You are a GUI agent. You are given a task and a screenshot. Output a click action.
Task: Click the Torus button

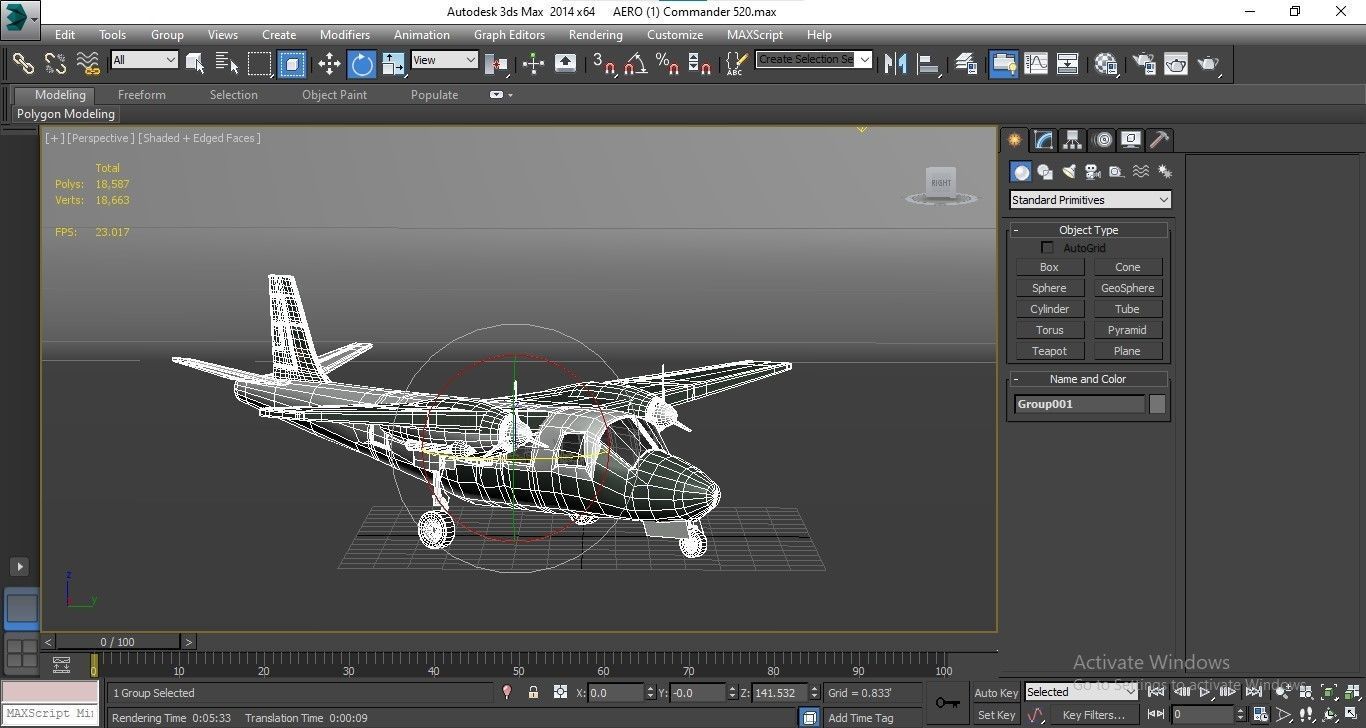pos(1049,330)
